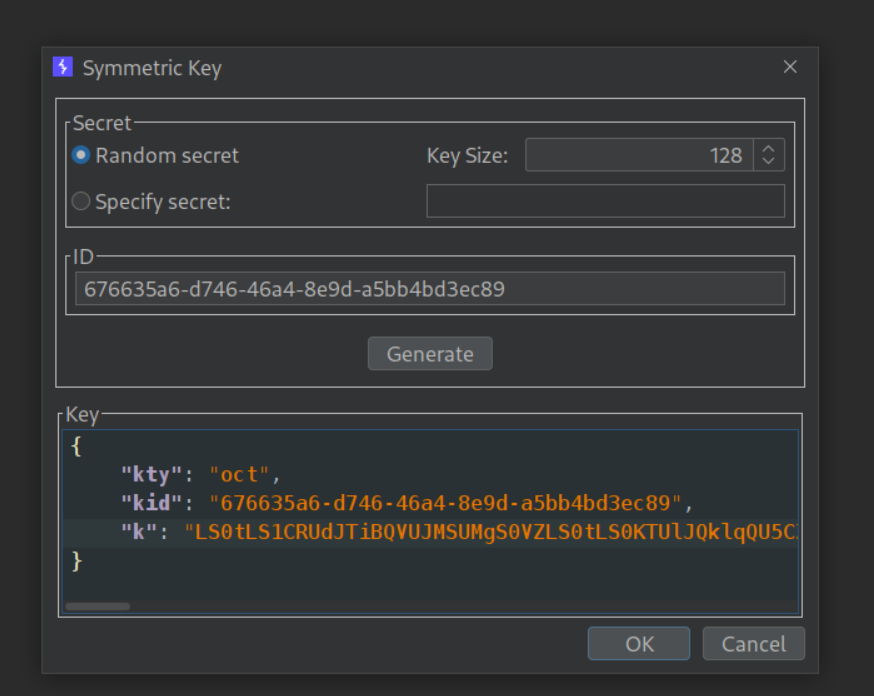Place cursor at opening brace of JSON
Viewport: 874px width, 696px height.
[76, 447]
